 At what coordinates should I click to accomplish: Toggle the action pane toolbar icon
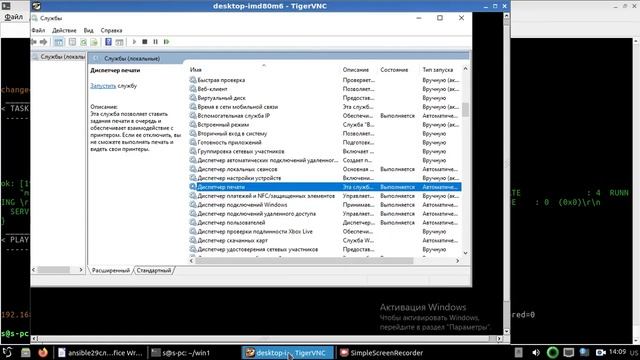(119, 42)
